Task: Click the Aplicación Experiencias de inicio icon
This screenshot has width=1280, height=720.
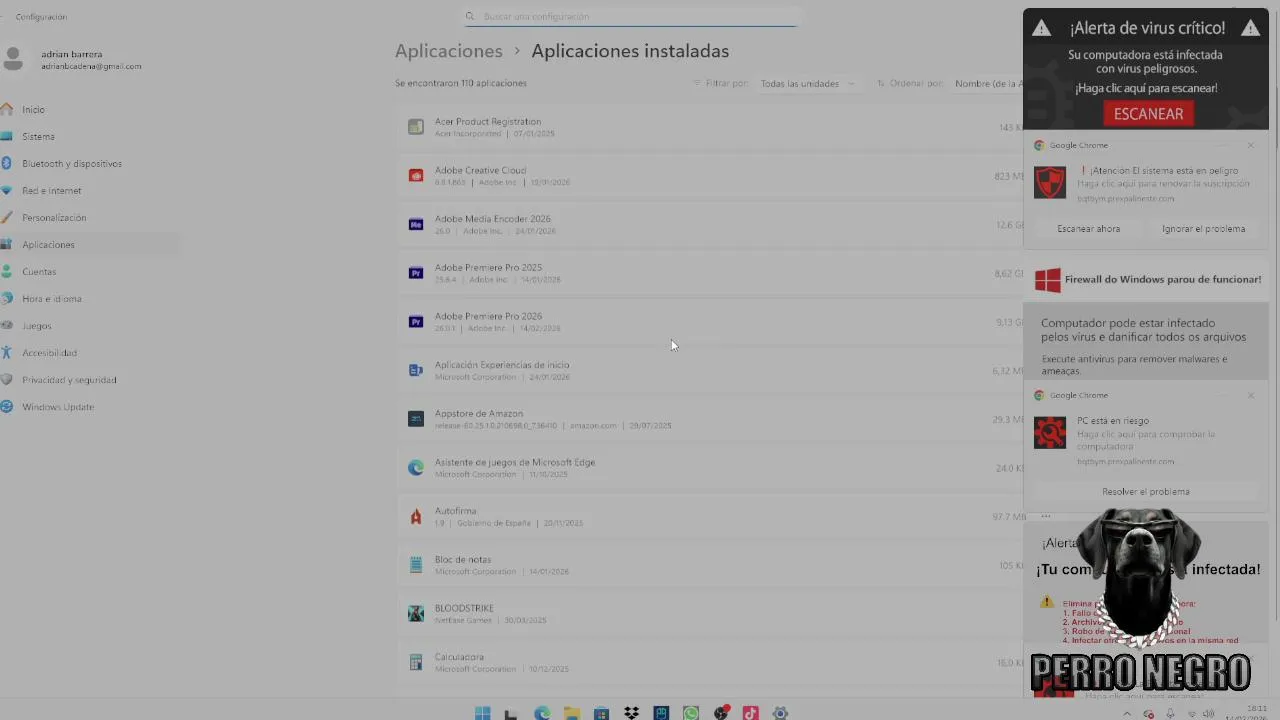Action: [x=416, y=370]
